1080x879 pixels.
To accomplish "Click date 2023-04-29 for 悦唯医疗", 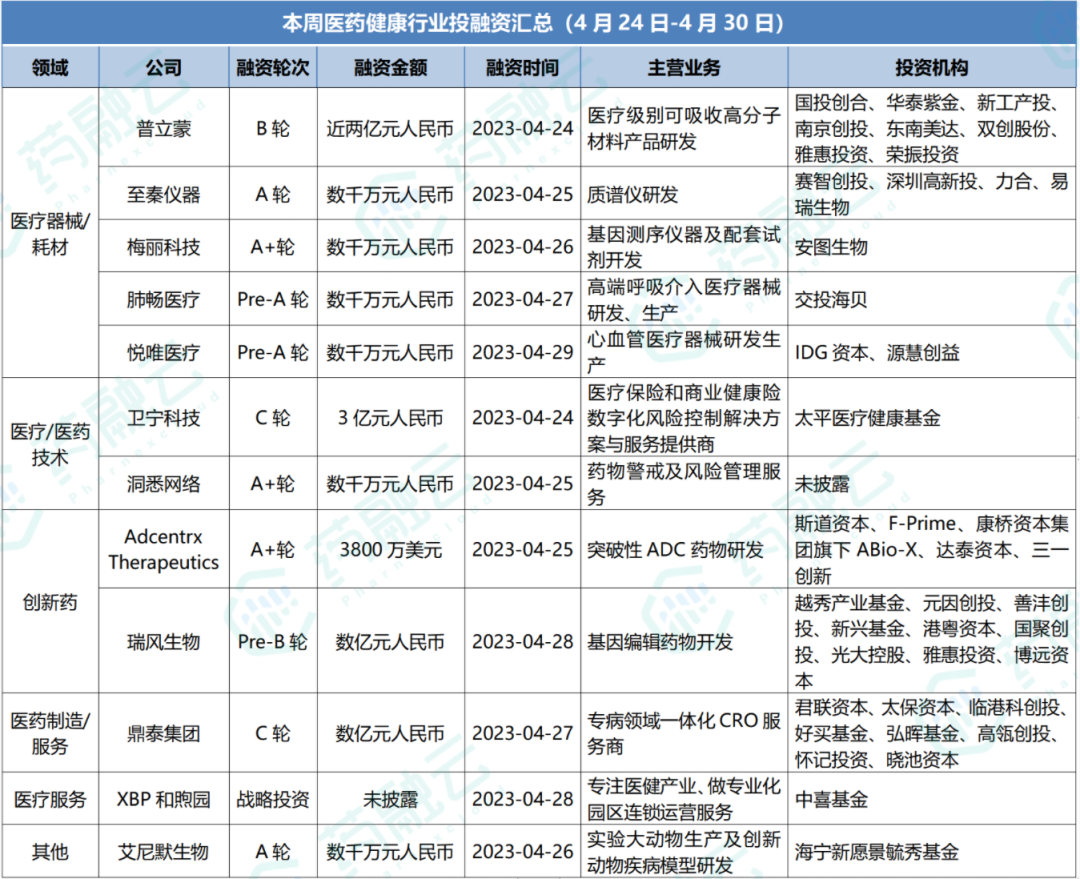I will (x=522, y=351).
